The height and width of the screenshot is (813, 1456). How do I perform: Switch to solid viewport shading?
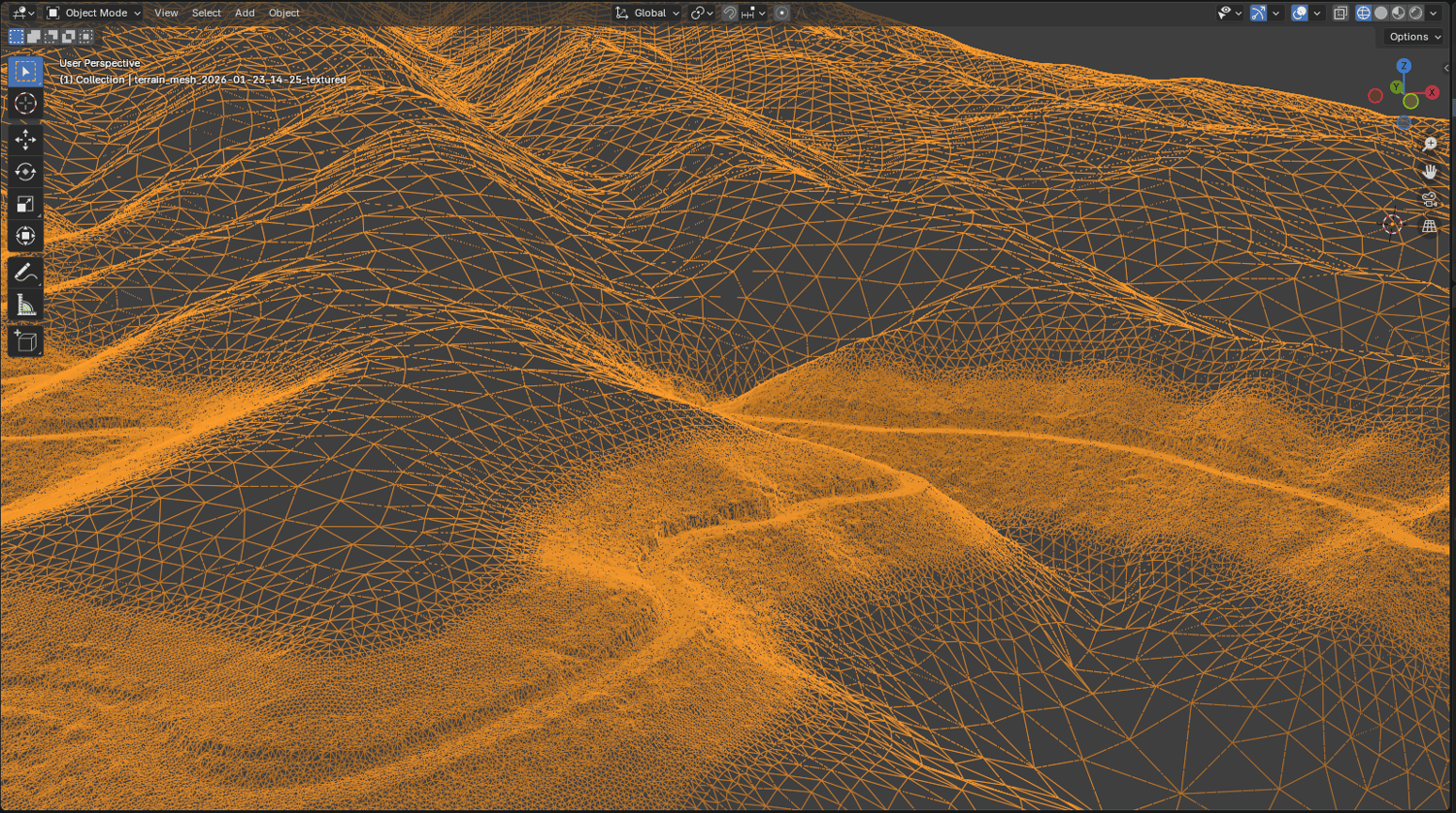(x=1381, y=13)
